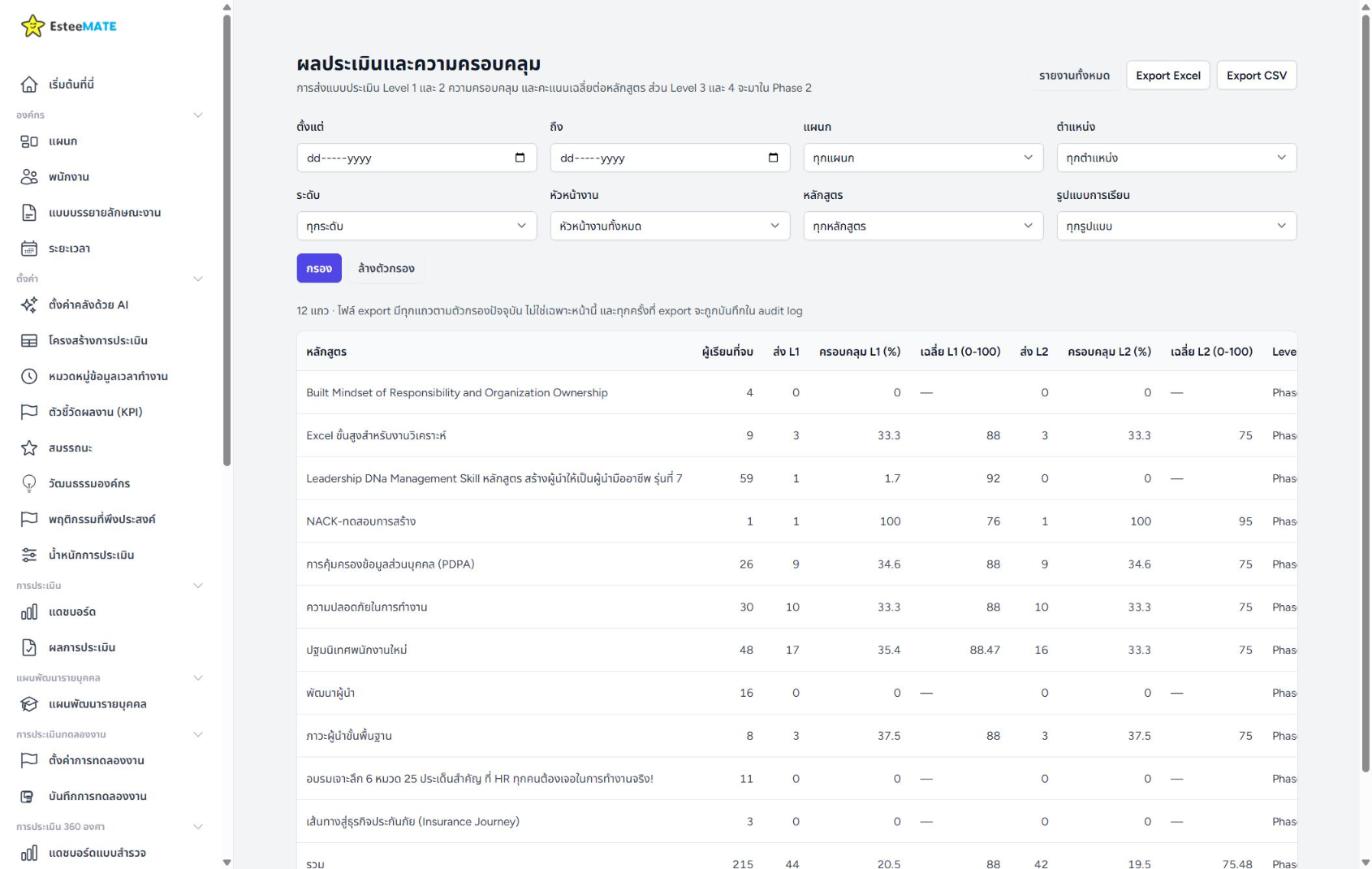Click the flag icon for ตัวชี้วัดผลงาน (KPI)

pyautogui.click(x=30, y=412)
